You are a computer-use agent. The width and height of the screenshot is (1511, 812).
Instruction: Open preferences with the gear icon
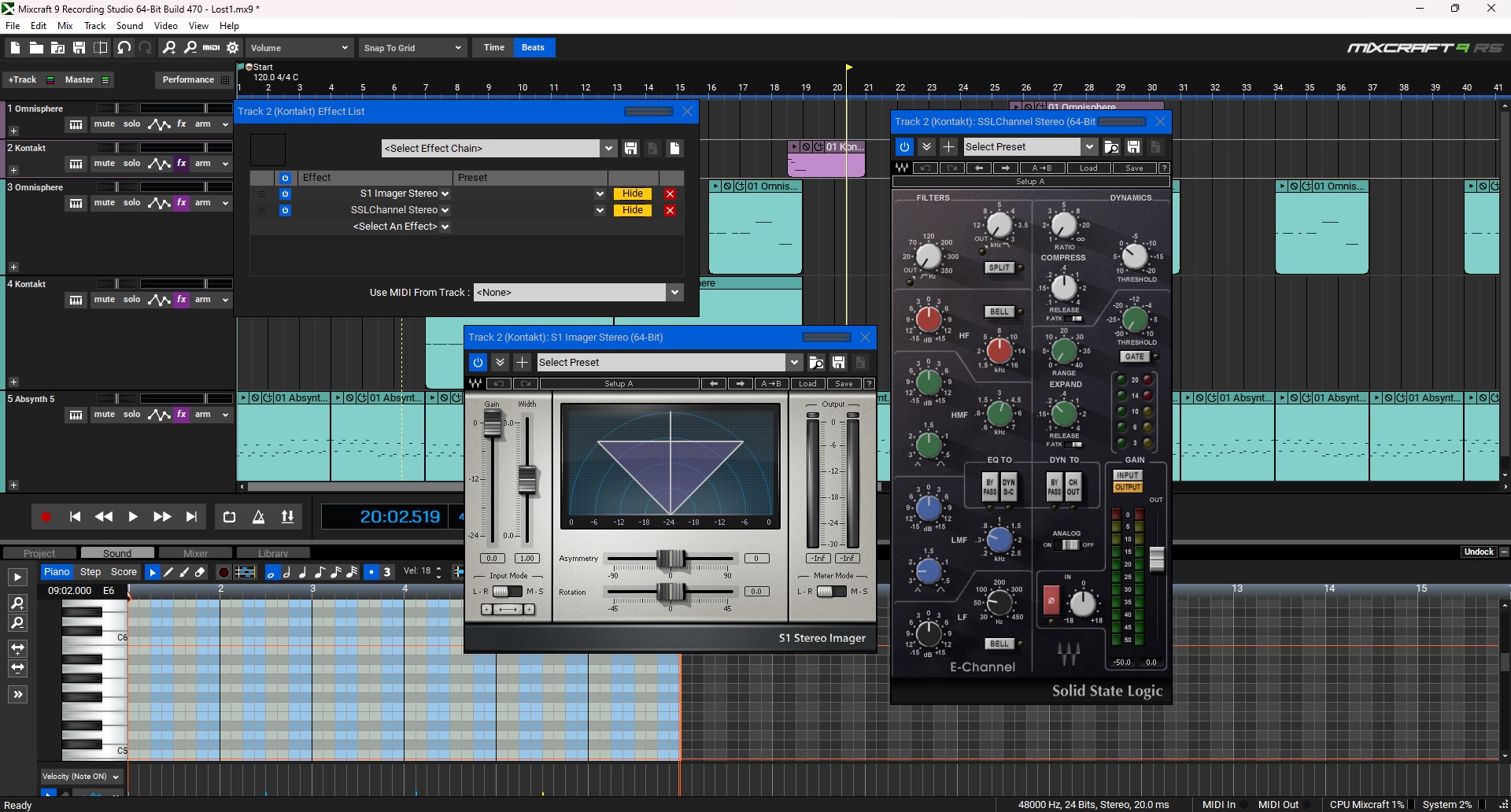pos(233,48)
